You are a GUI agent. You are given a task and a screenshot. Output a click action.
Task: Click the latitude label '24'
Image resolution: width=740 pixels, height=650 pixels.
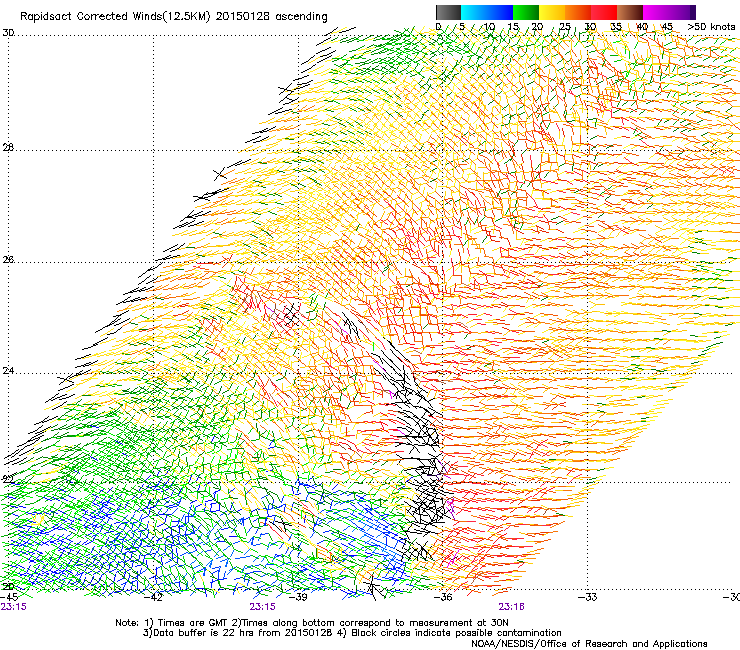click(8, 371)
